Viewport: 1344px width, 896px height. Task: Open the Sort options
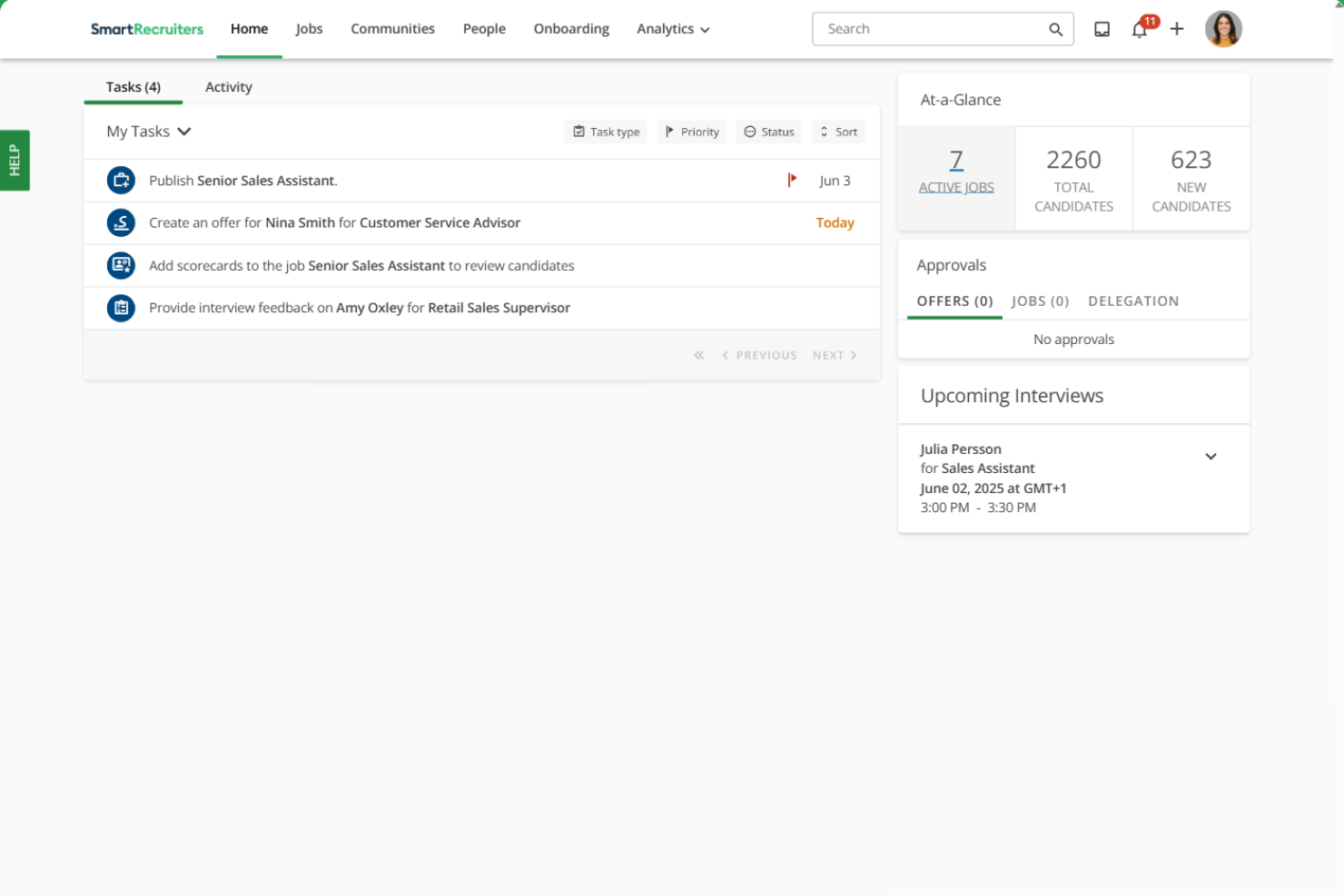click(838, 132)
